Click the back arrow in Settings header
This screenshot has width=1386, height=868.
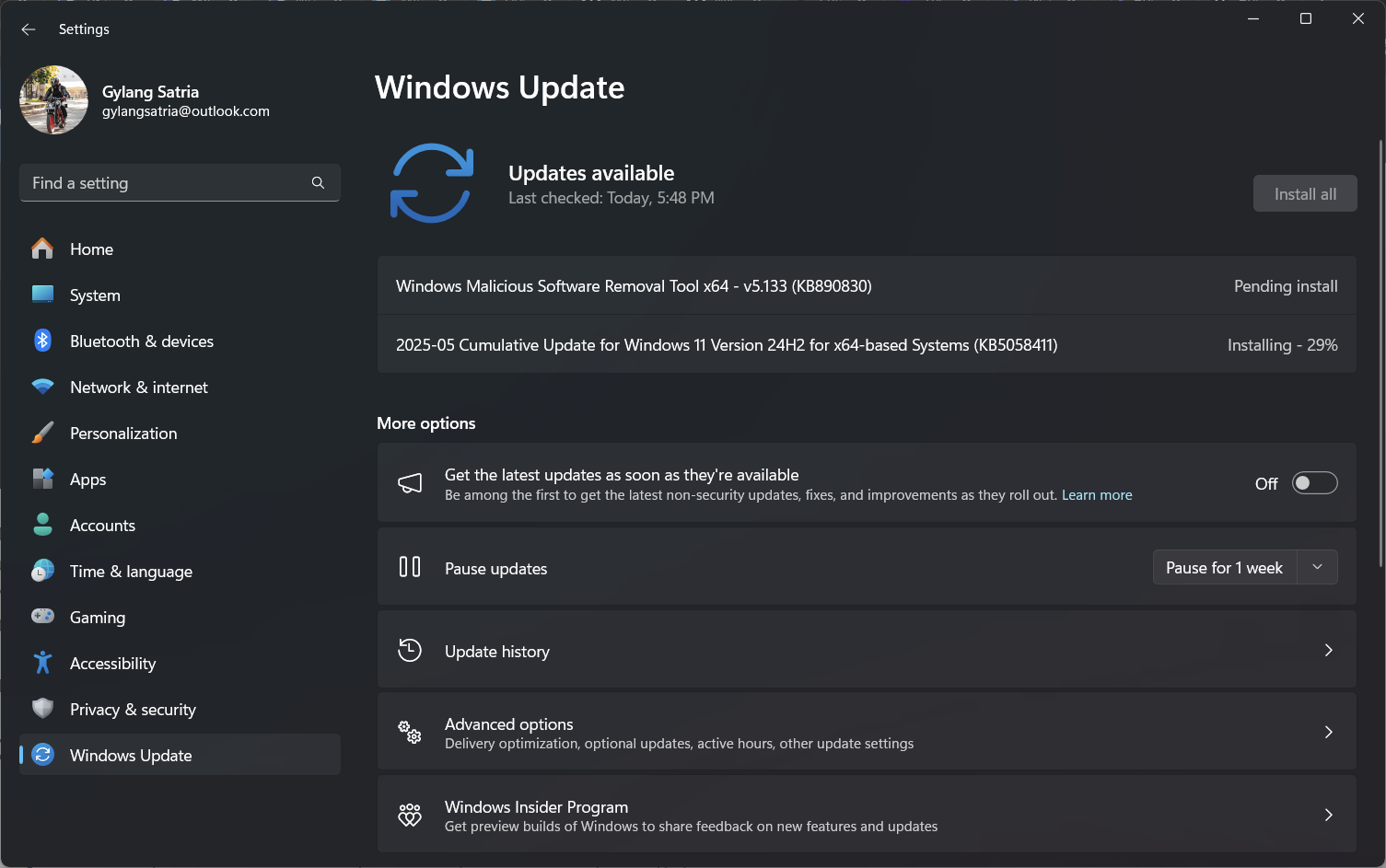tap(29, 29)
